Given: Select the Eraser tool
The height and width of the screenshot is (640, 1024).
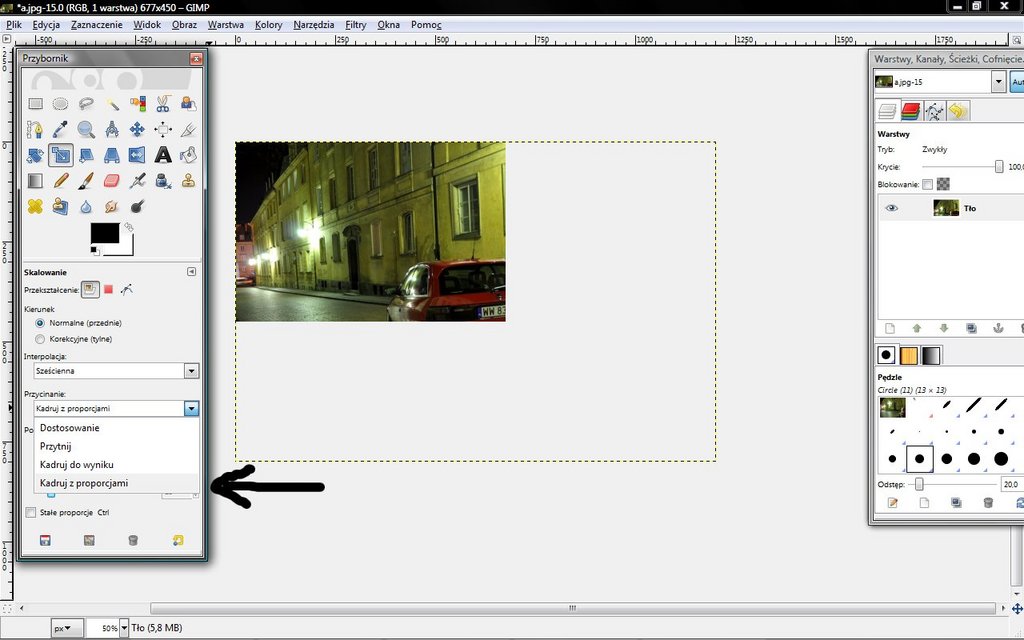Looking at the screenshot, I should tap(112, 181).
